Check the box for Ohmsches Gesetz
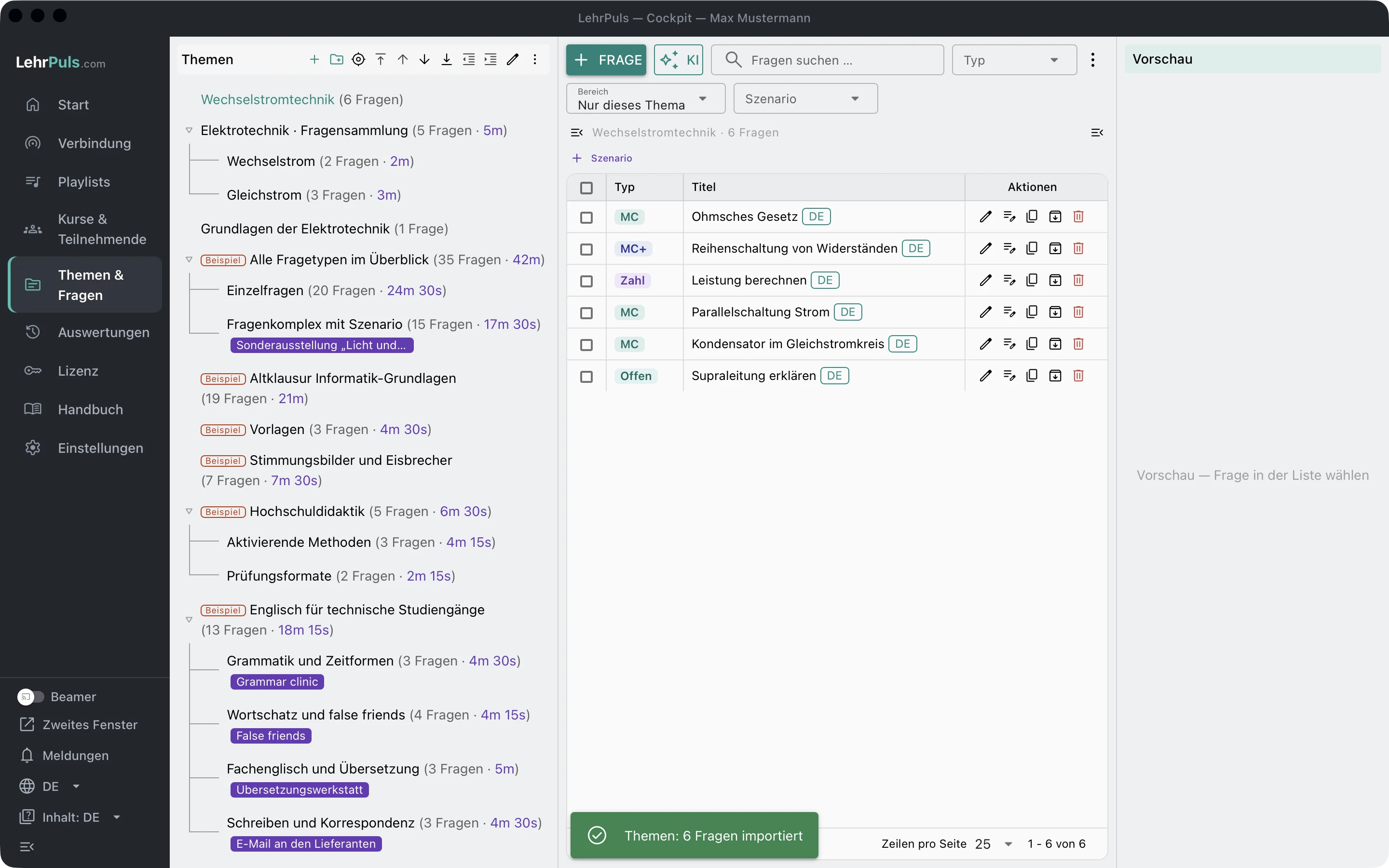Image resolution: width=1389 pixels, height=868 pixels. (586, 217)
